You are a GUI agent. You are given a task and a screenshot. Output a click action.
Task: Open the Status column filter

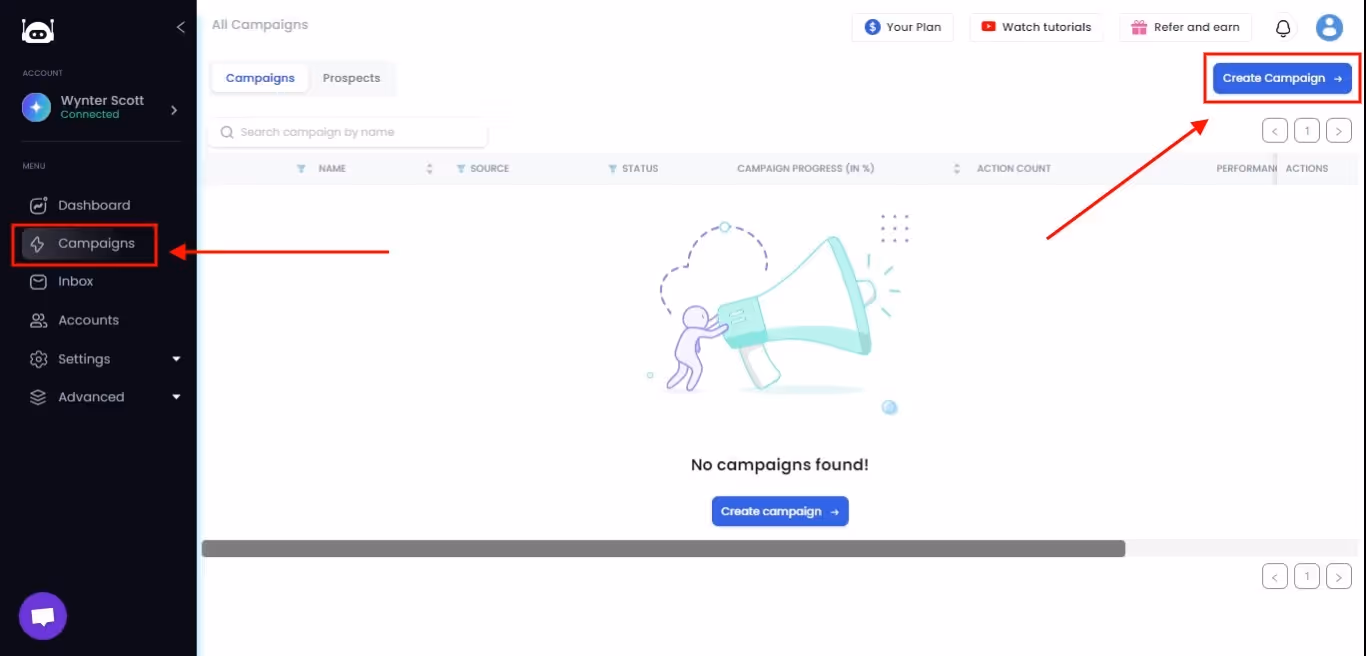click(611, 168)
